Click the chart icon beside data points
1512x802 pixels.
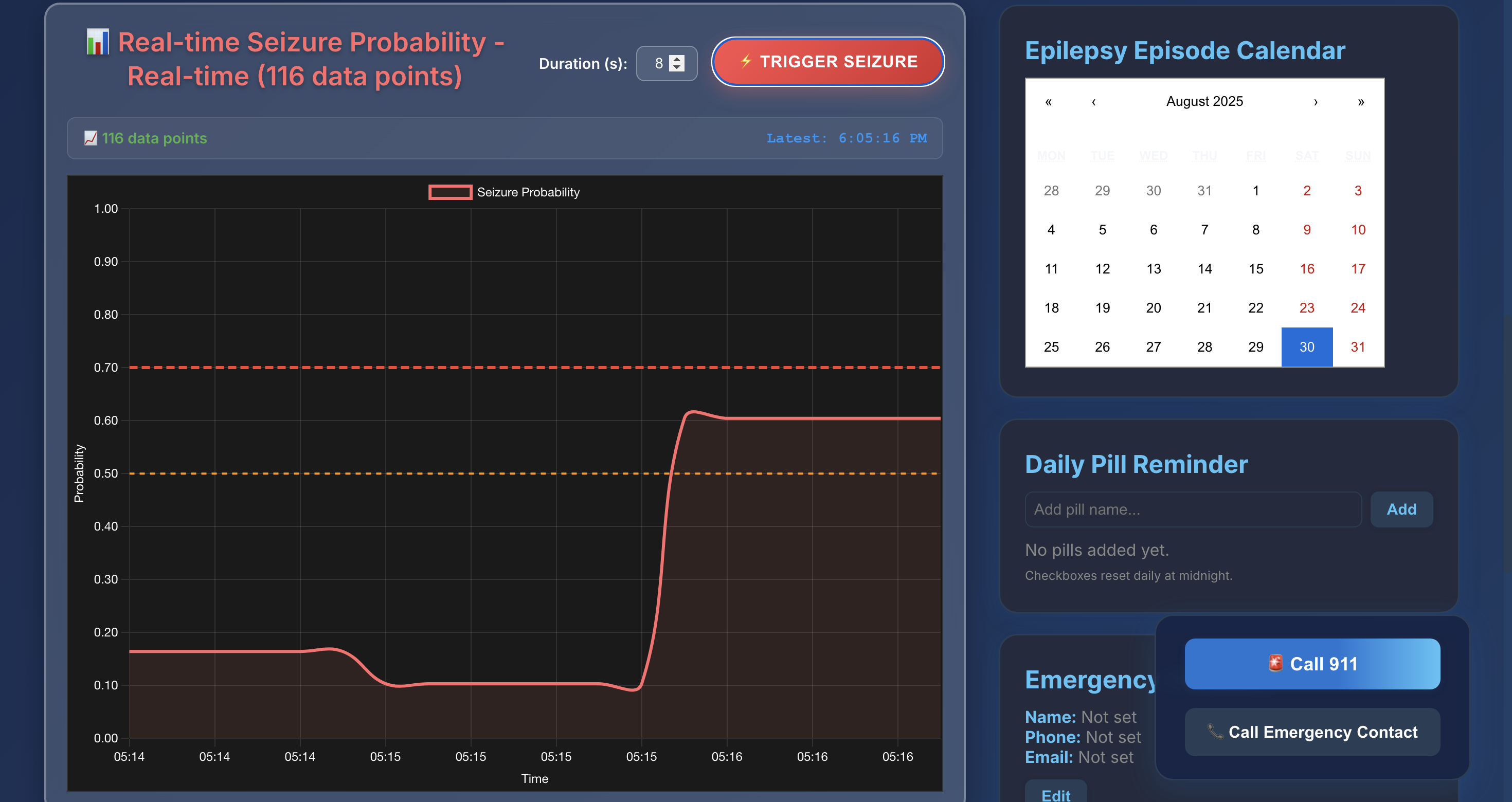(91, 138)
